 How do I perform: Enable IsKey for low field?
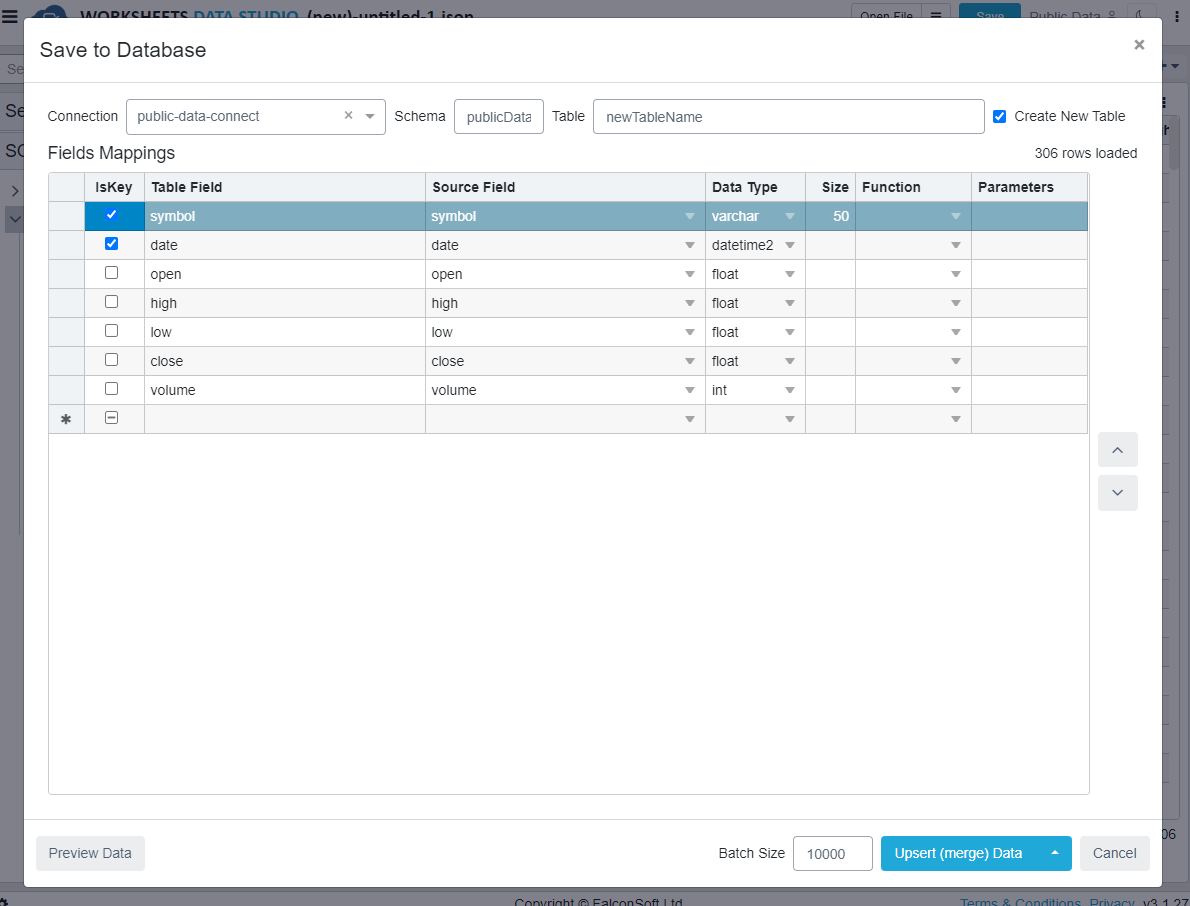tap(112, 330)
